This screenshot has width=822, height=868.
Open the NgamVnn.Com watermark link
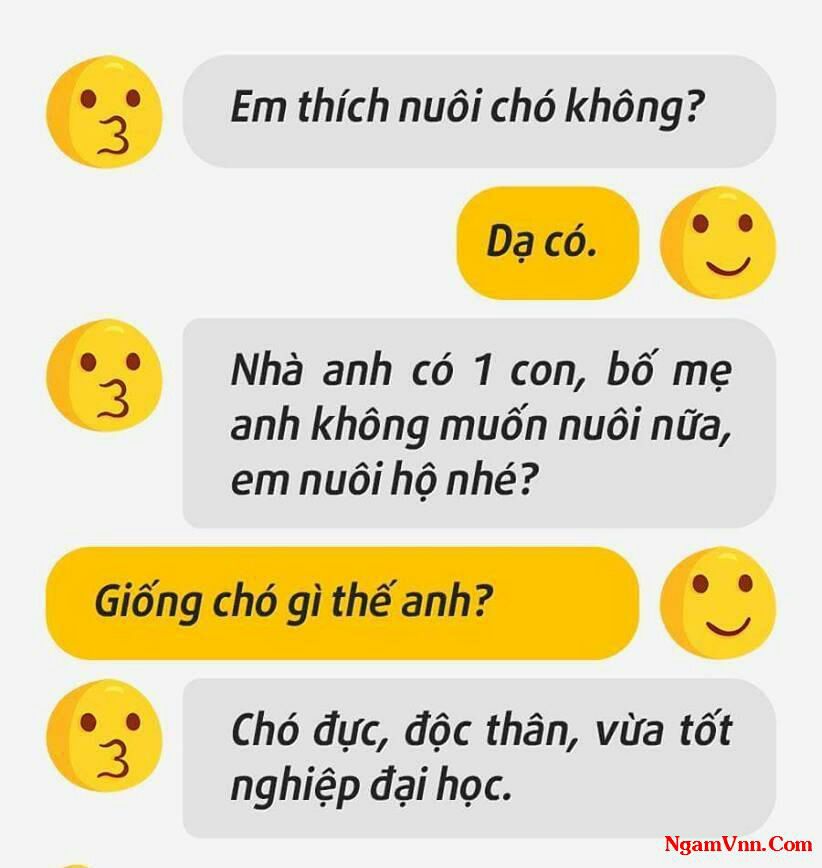click(738, 844)
